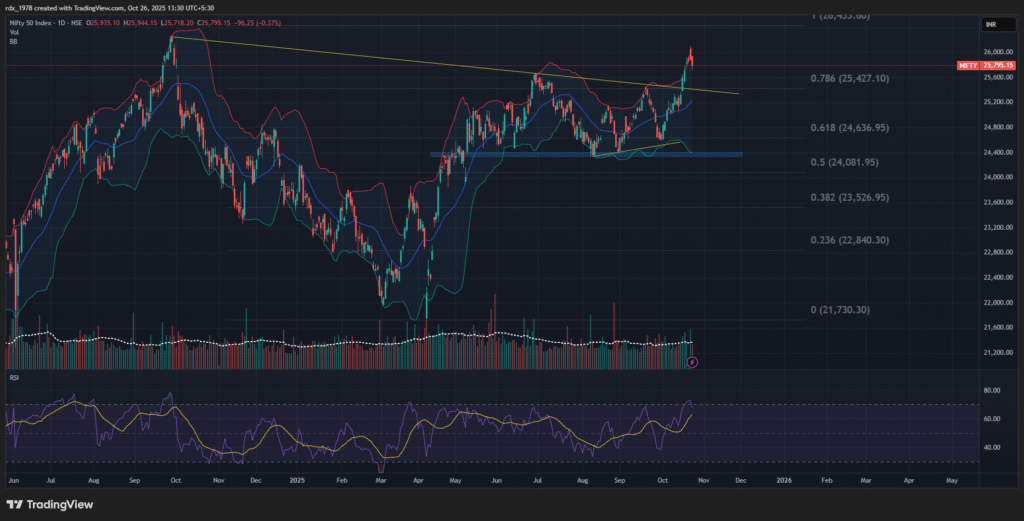Click the 2025 marker on time axis

tap(298, 481)
